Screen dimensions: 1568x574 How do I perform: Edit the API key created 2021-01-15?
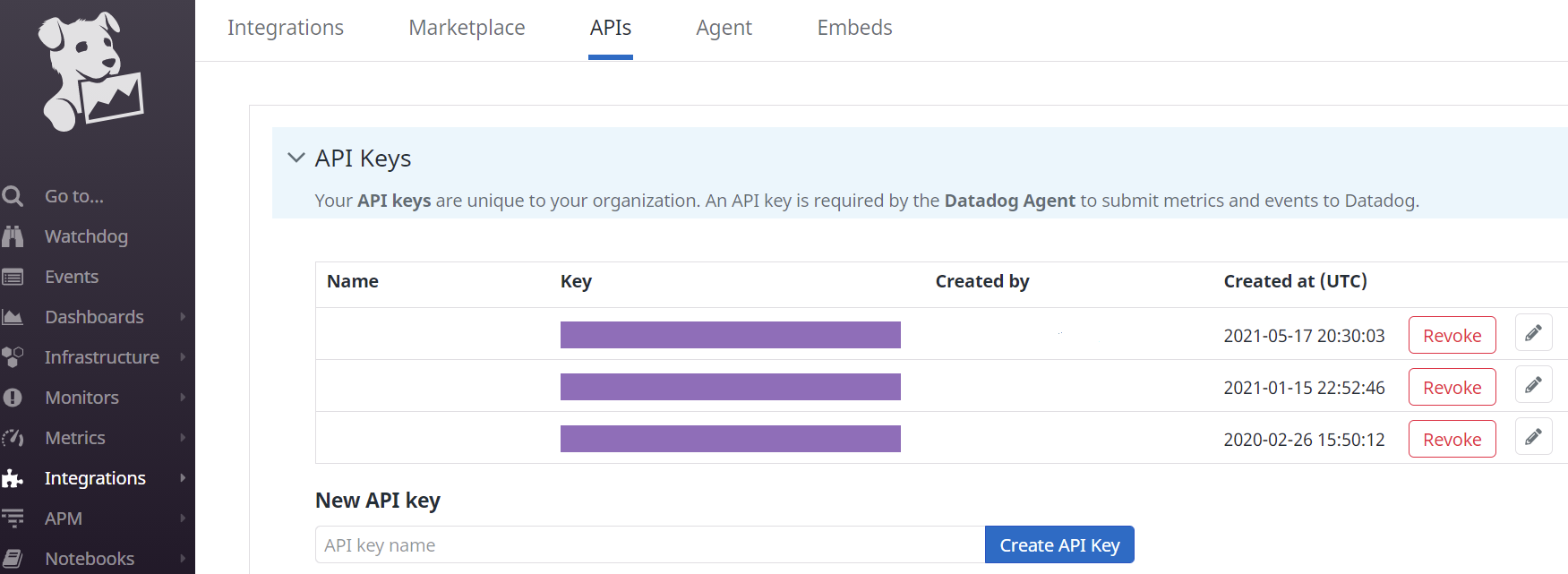pyautogui.click(x=1533, y=385)
